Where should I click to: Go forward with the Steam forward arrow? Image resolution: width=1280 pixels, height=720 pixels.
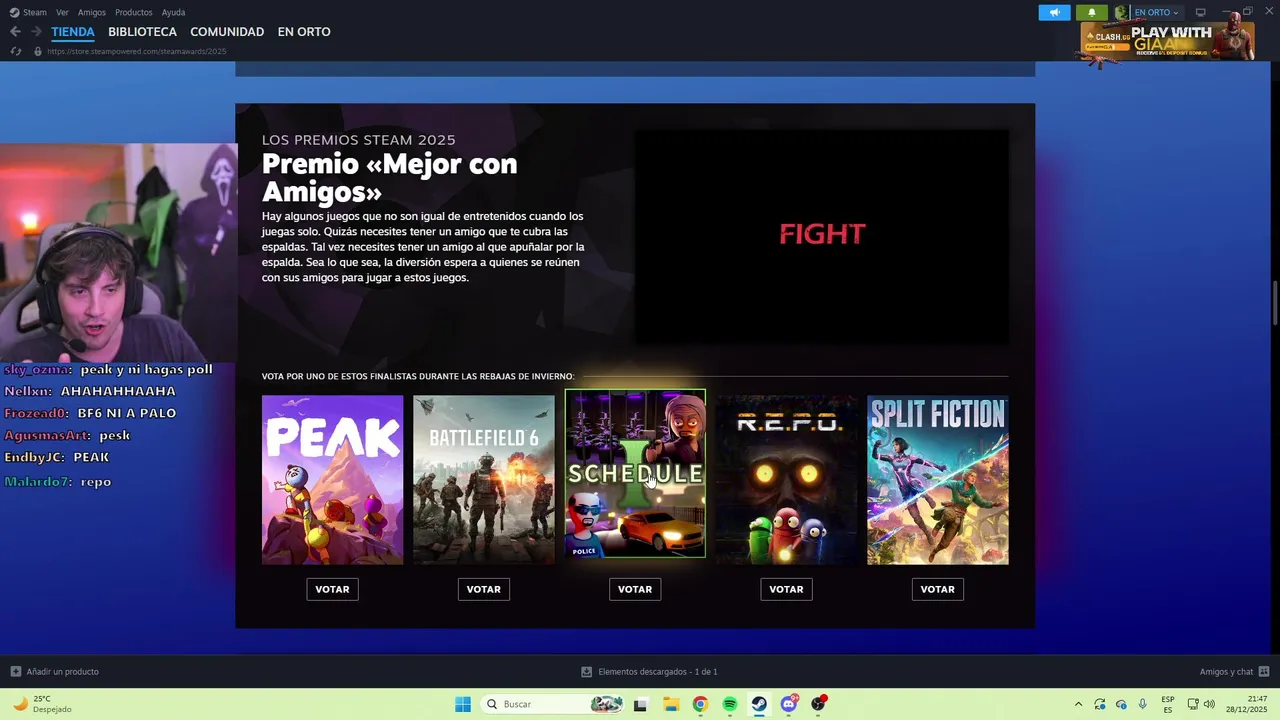pyautogui.click(x=36, y=32)
